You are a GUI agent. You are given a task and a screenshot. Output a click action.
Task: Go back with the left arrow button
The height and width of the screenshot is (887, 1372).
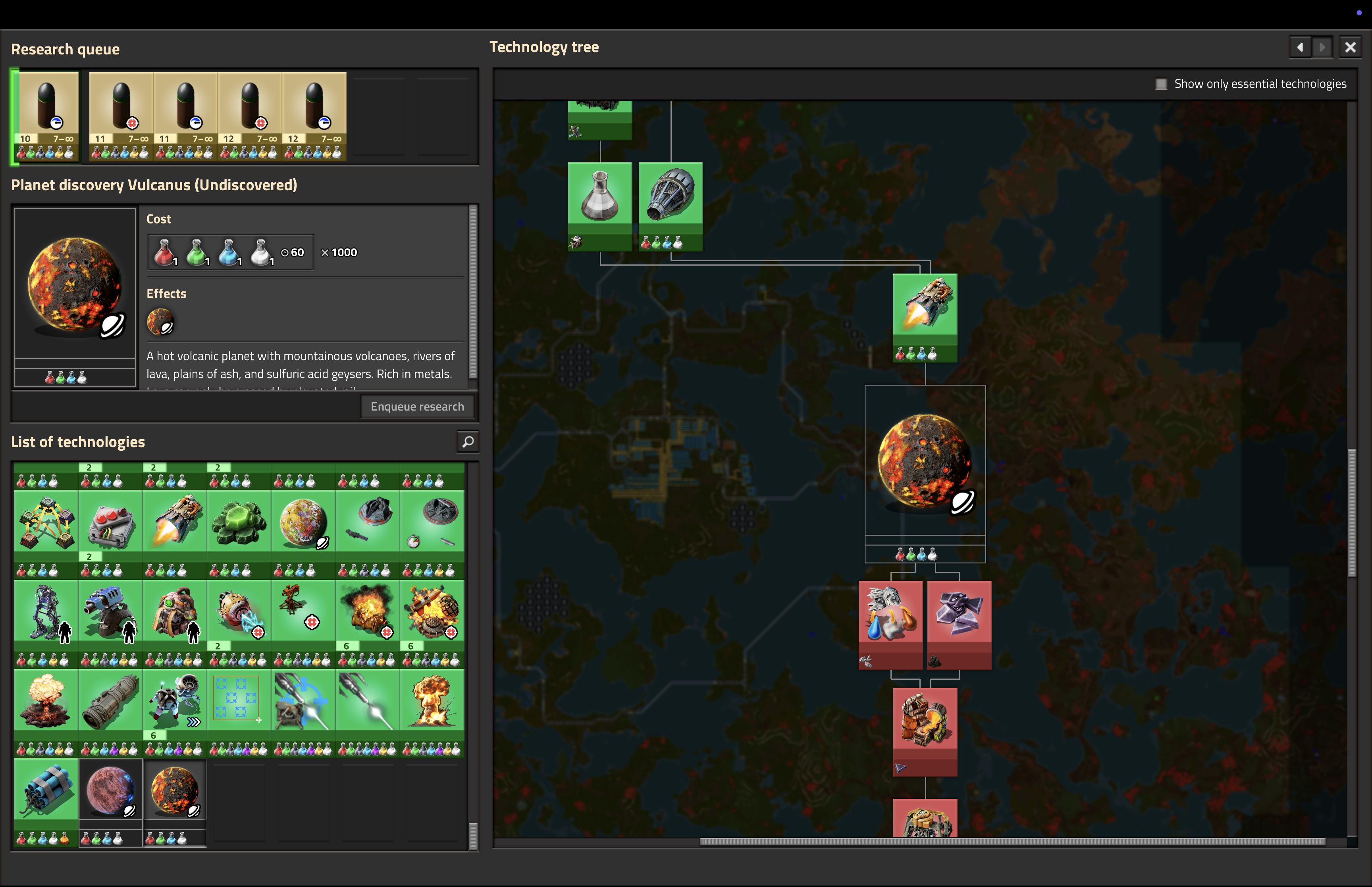pos(1299,47)
